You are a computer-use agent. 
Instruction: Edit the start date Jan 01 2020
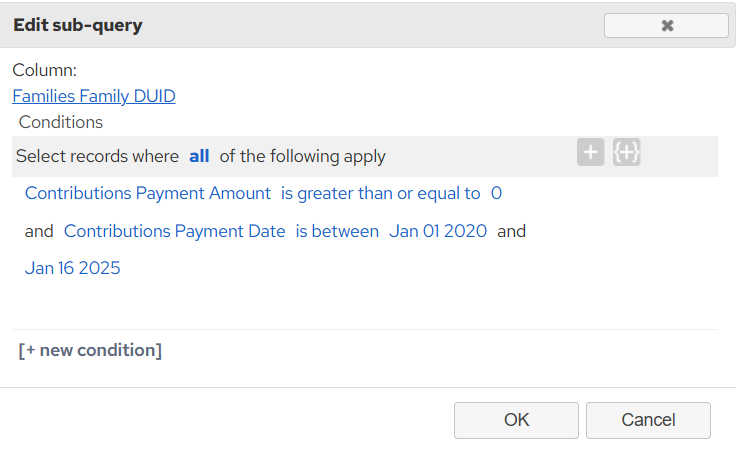click(x=438, y=231)
